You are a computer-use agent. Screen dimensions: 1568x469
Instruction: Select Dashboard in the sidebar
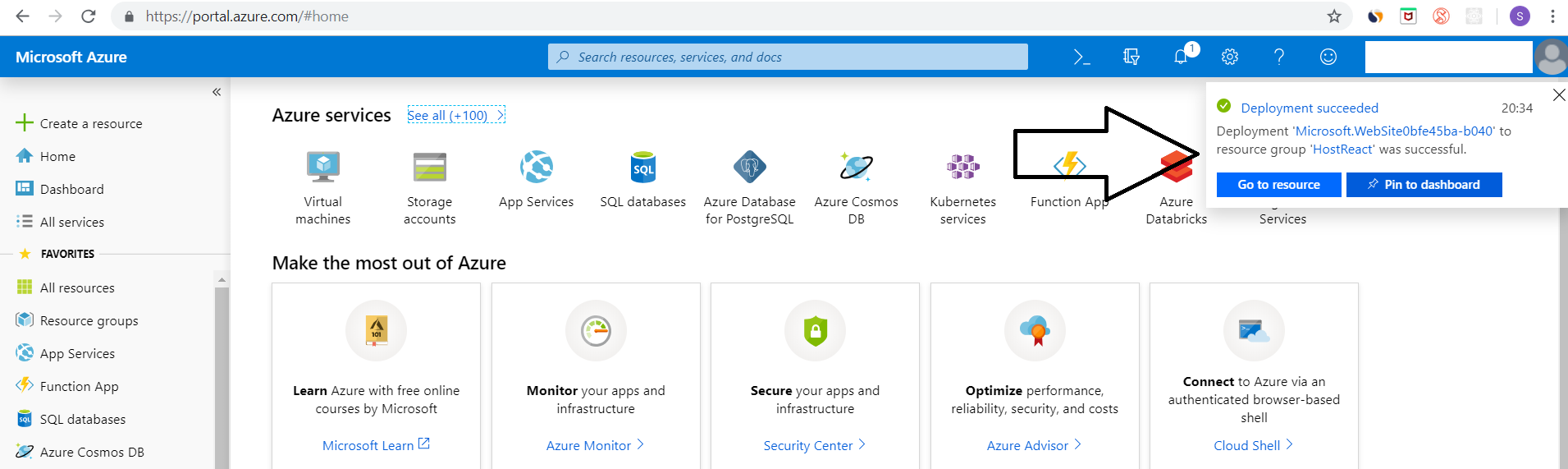pyautogui.click(x=71, y=189)
